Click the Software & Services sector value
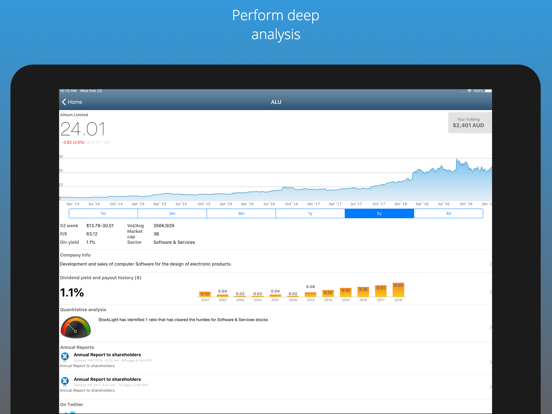This screenshot has height=414, width=552. coord(174,242)
